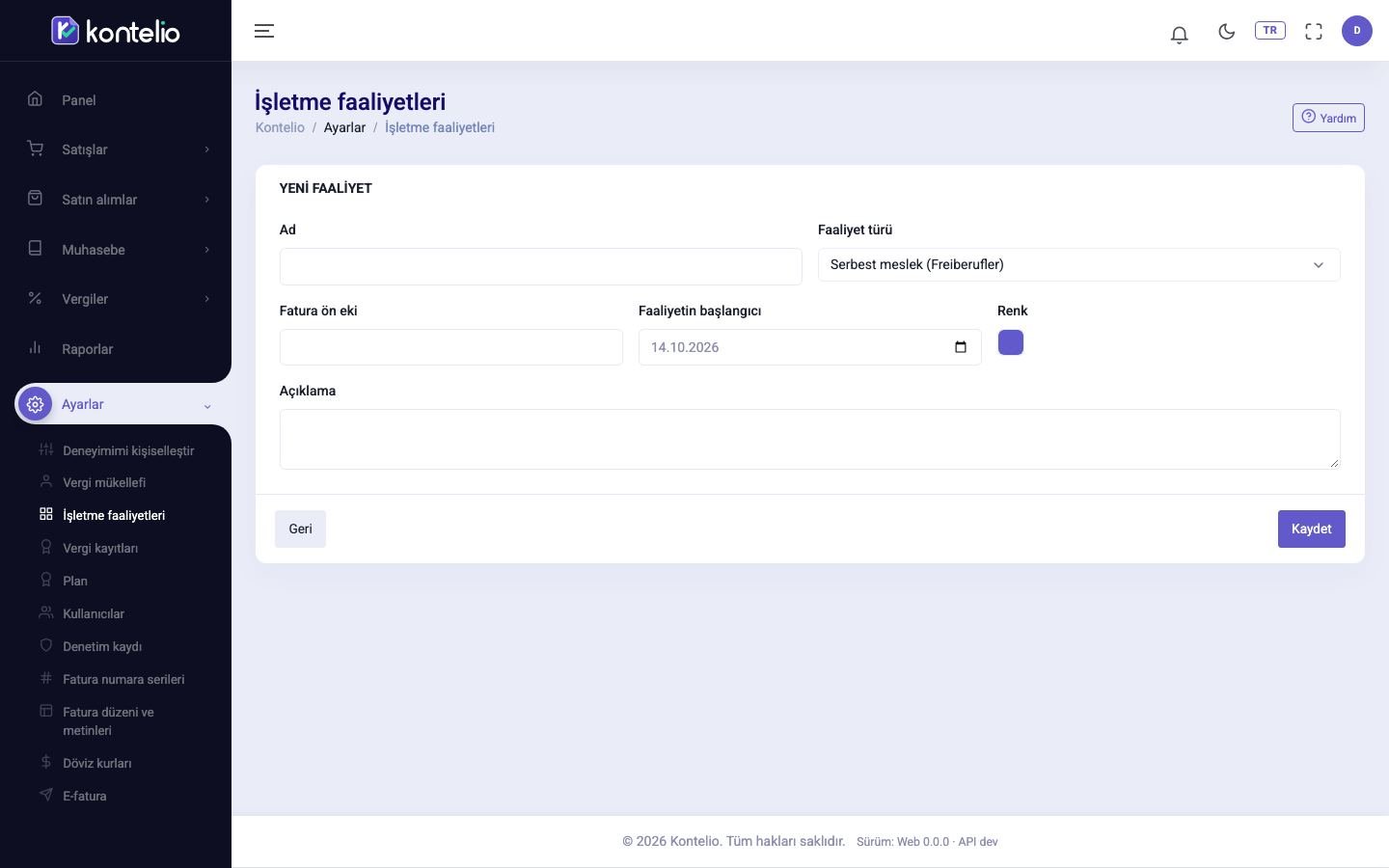This screenshot has width=1389, height=868.
Task: Toggle the hamburger sidebar menu
Action: point(264,31)
